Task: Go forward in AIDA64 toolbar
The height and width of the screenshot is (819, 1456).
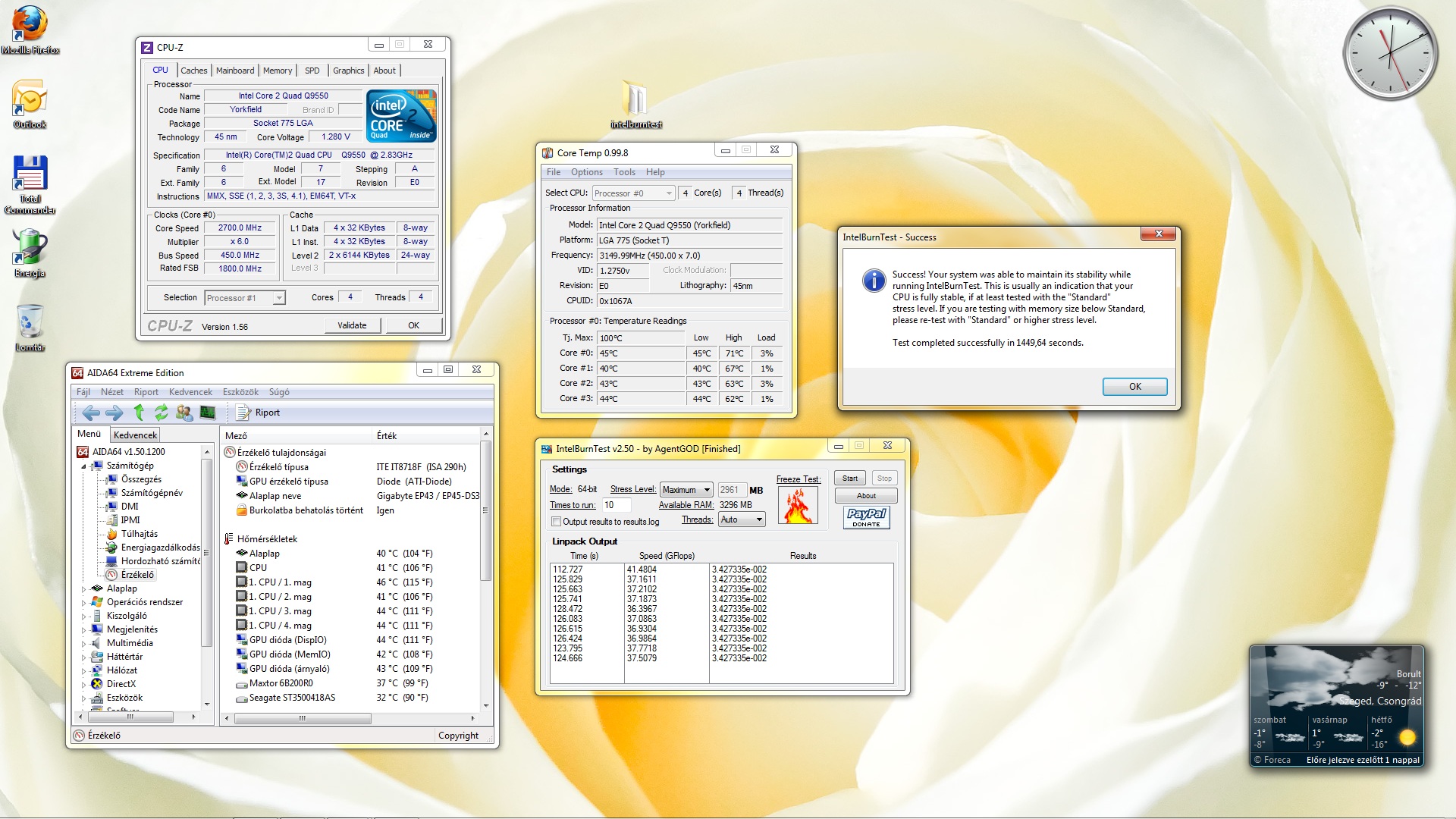Action: click(115, 413)
